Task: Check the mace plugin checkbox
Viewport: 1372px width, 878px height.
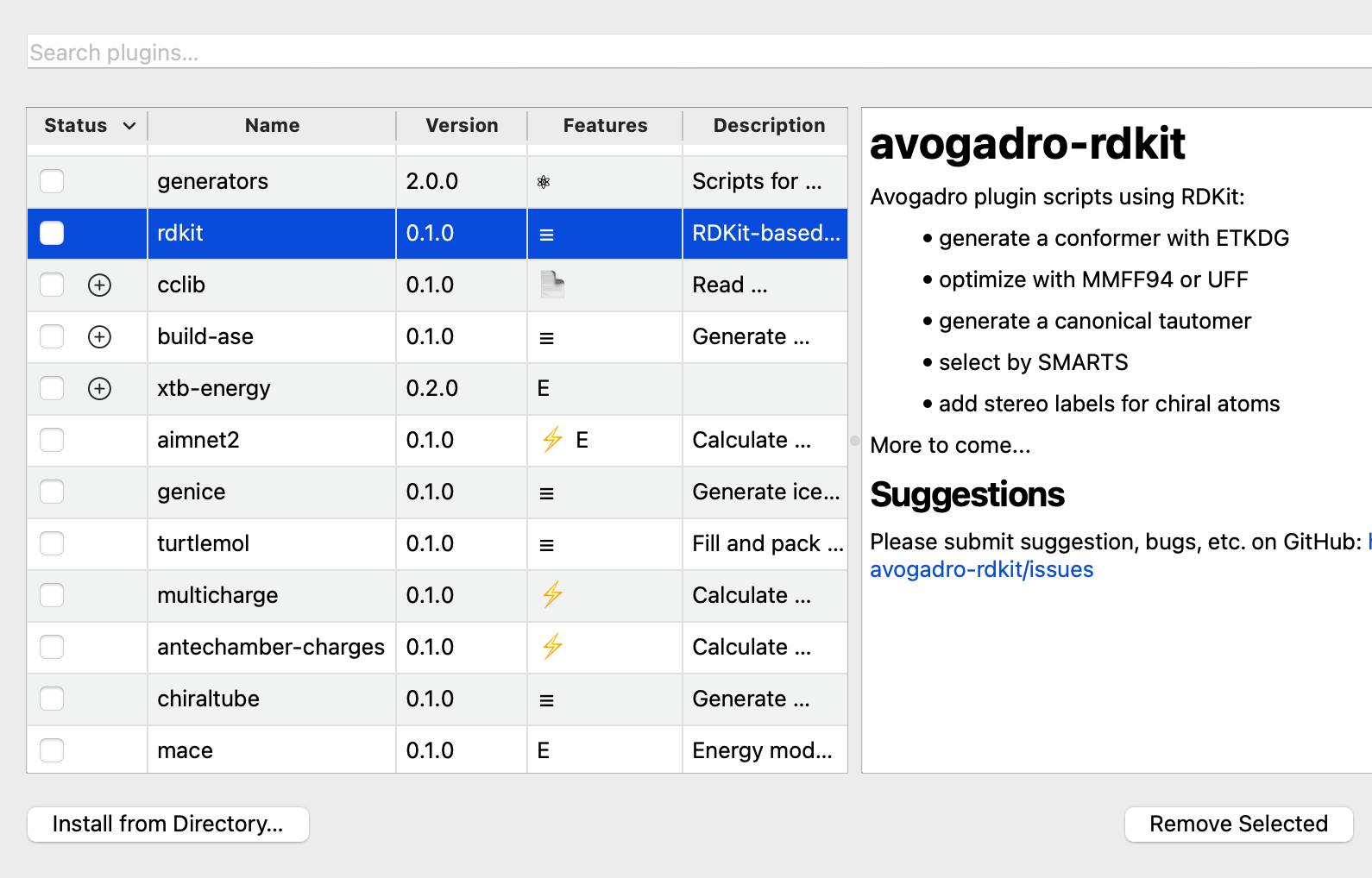Action: click(52, 750)
